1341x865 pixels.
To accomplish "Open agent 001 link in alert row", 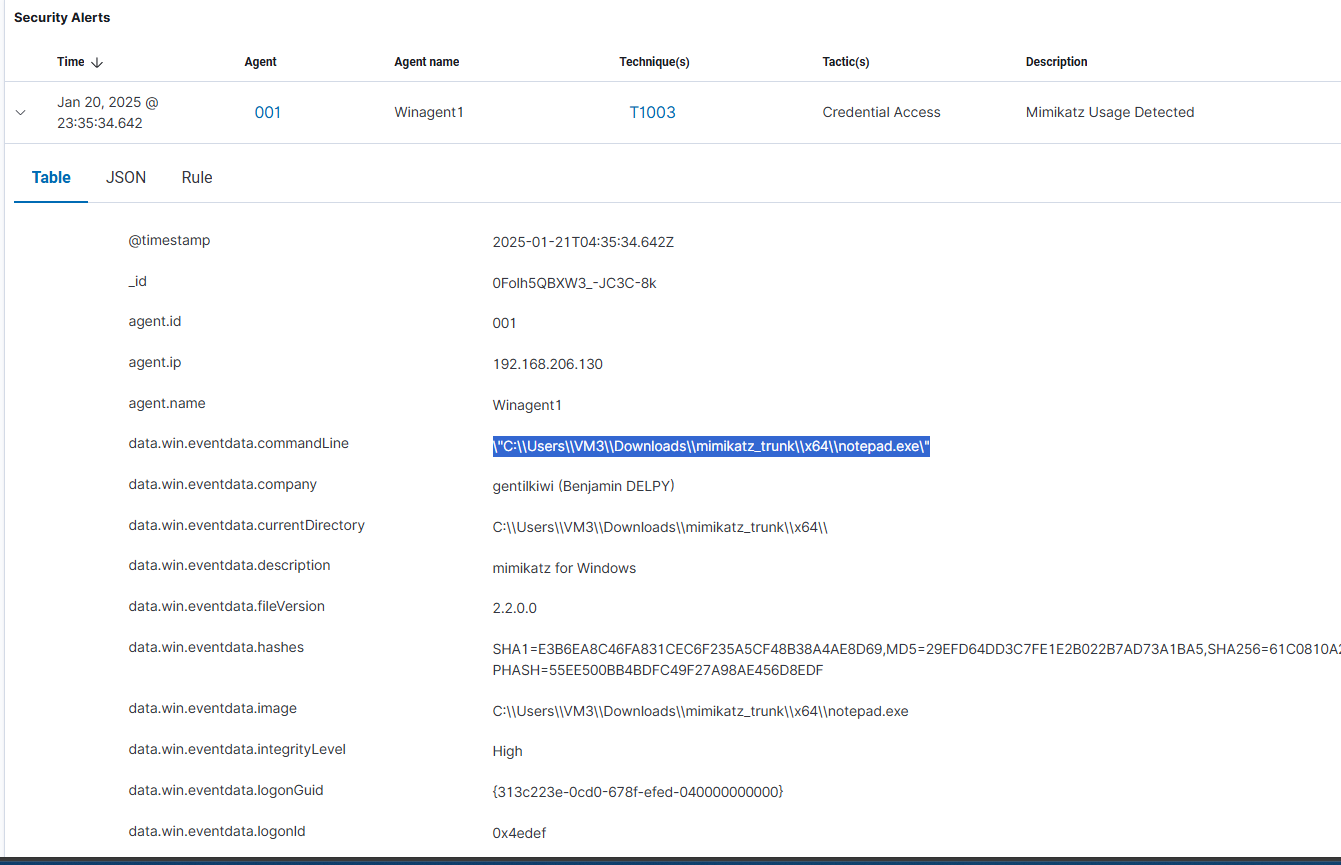I will pos(268,112).
